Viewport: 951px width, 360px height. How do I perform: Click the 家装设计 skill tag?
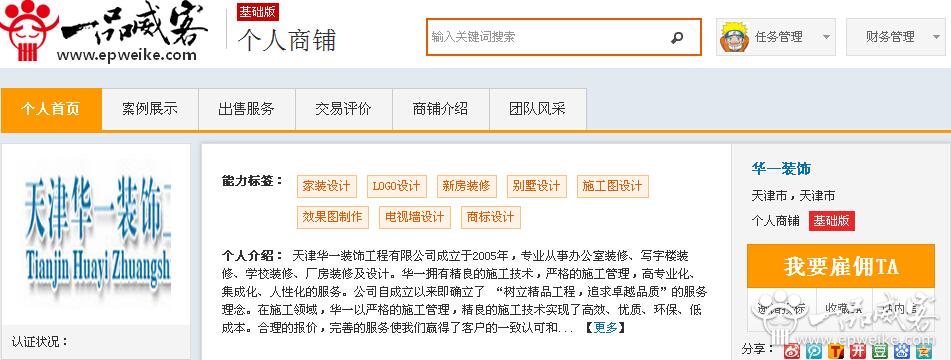pyautogui.click(x=327, y=186)
